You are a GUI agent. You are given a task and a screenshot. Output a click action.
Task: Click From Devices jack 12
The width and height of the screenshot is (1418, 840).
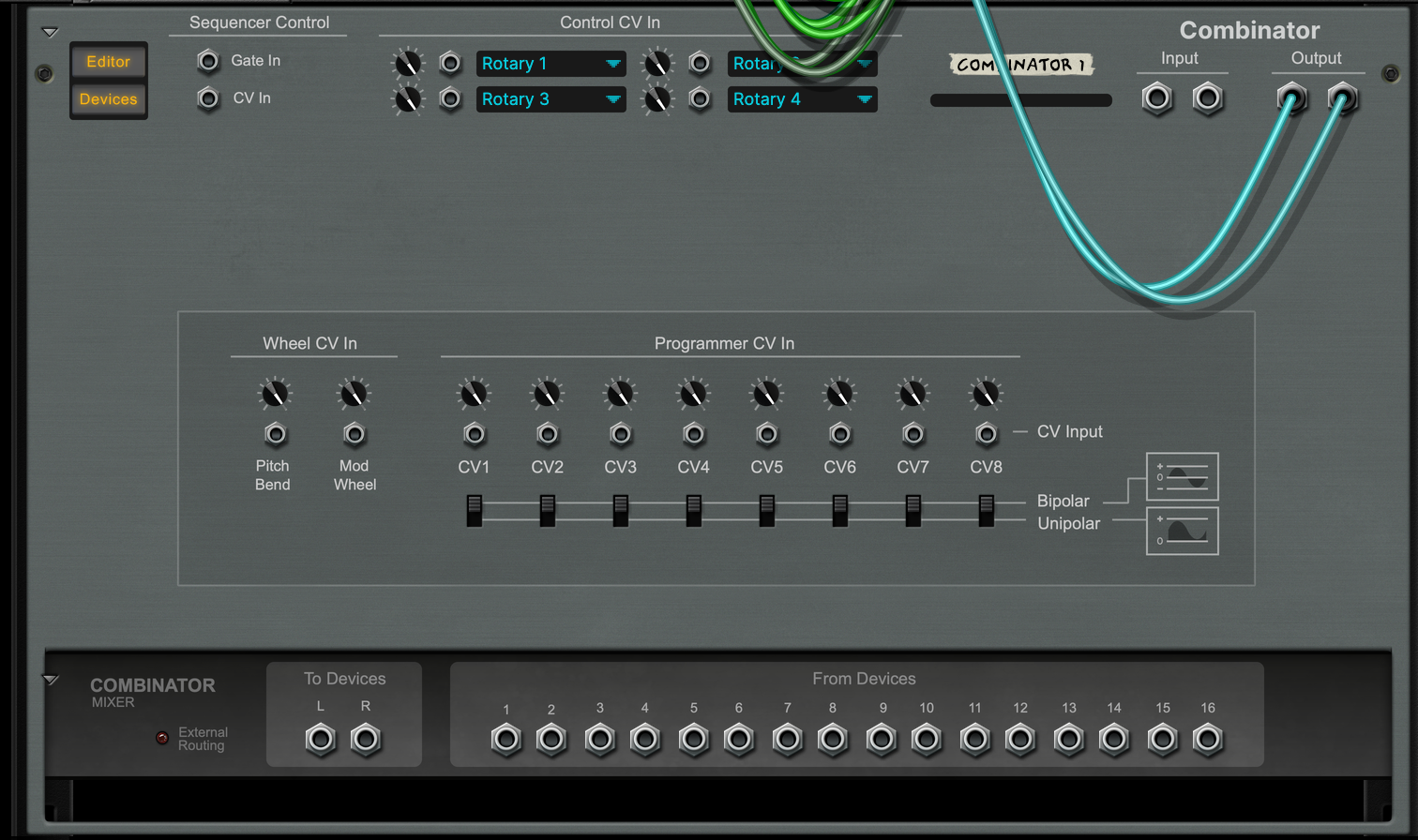coord(1020,740)
